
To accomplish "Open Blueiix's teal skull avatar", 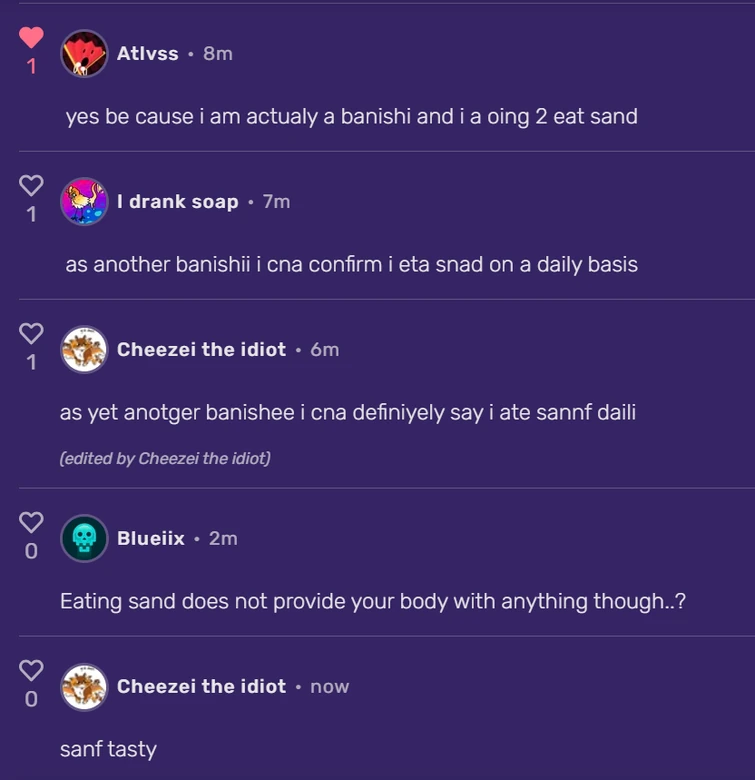I will 84,538.
